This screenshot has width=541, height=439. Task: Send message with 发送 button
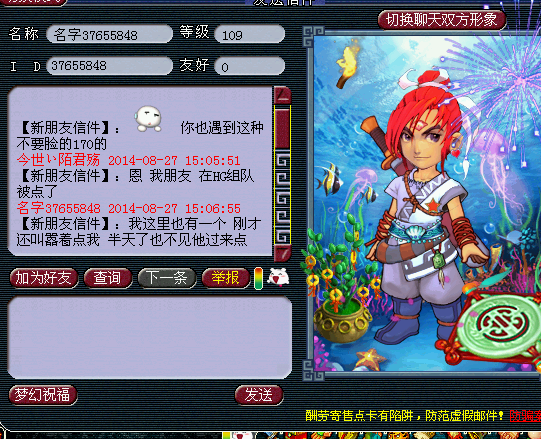[x=259, y=394]
